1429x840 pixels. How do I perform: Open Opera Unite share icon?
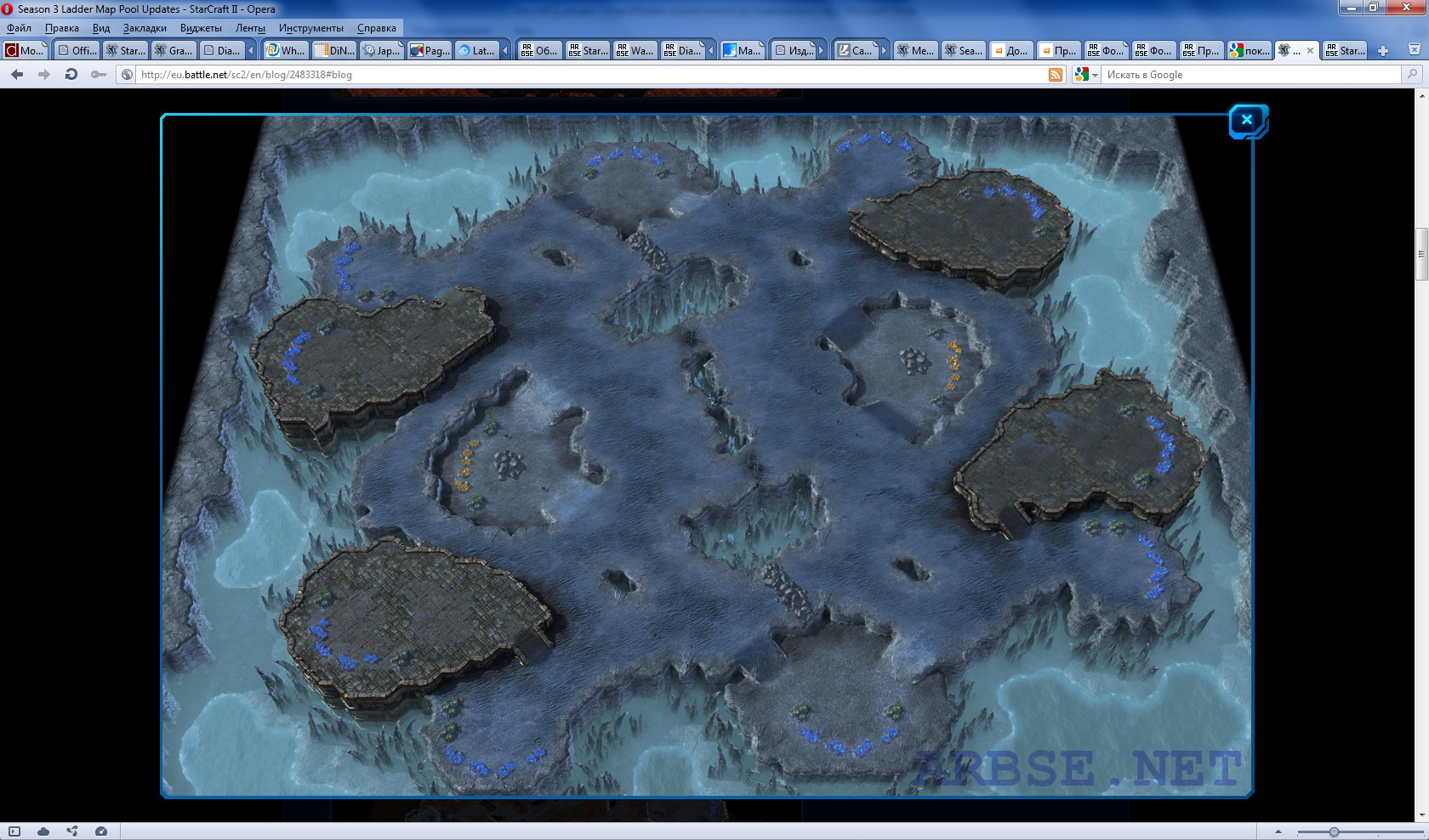coord(72,831)
